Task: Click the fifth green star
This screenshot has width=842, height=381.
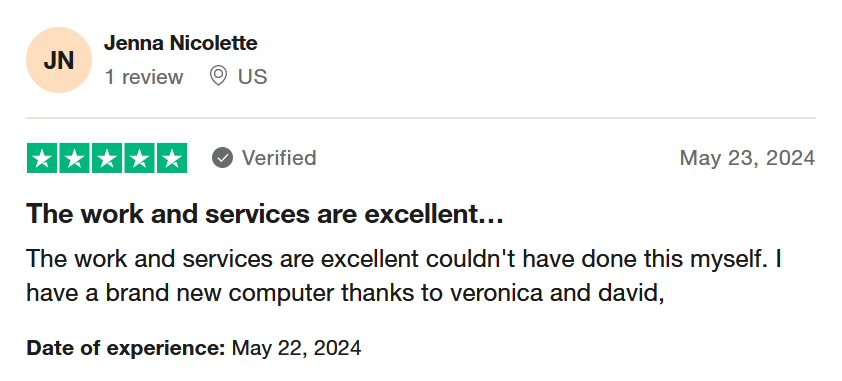Action: pos(172,158)
